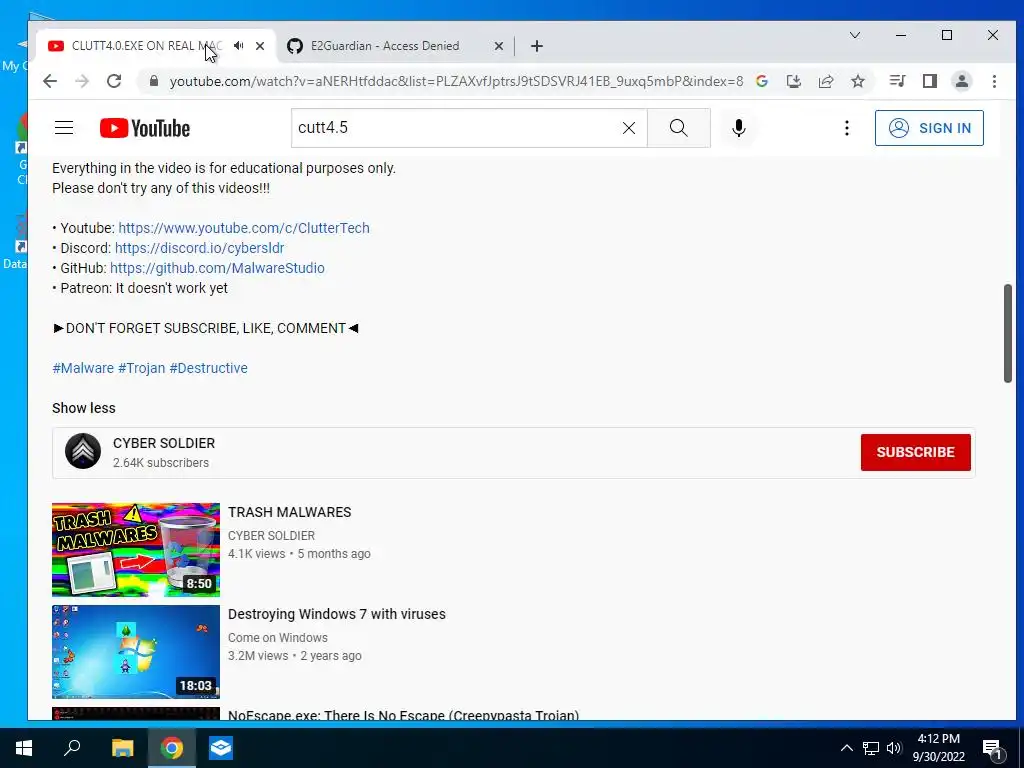Clear the search box with the X icon
Screen dimensions: 1024x768
[629, 128]
